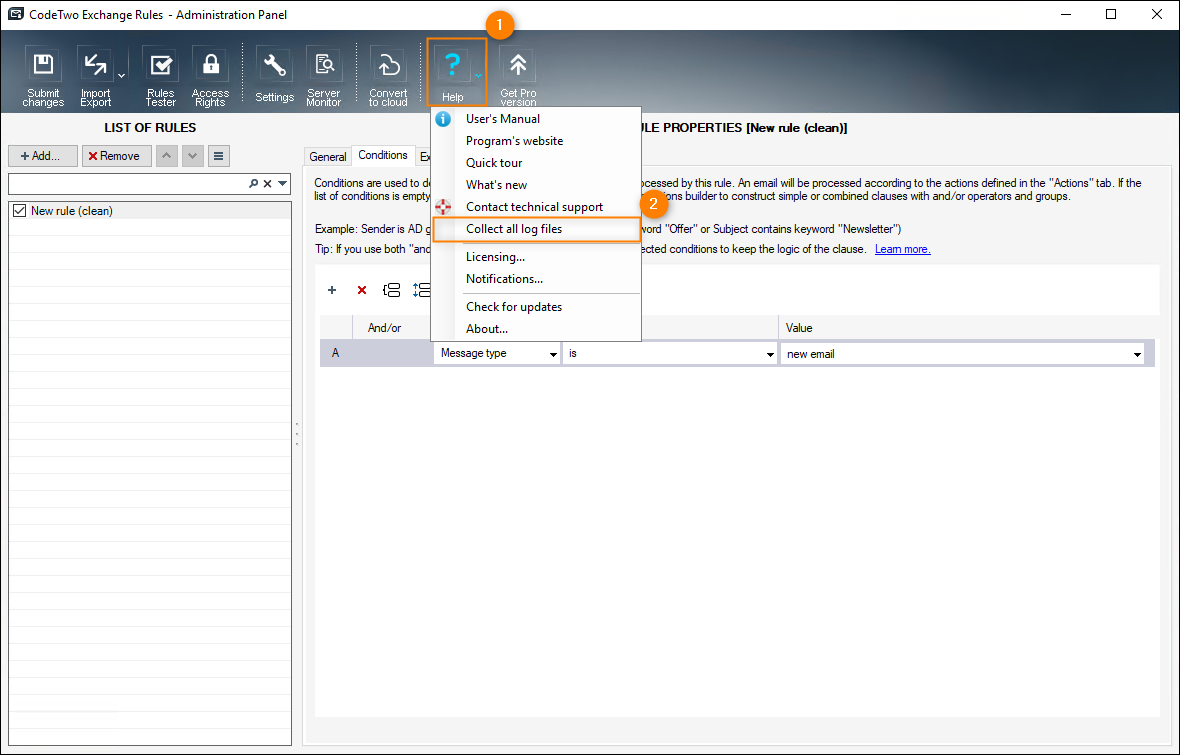Image resolution: width=1180 pixels, height=755 pixels.
Task: Start the Quick tour menu item
Action: [494, 163]
